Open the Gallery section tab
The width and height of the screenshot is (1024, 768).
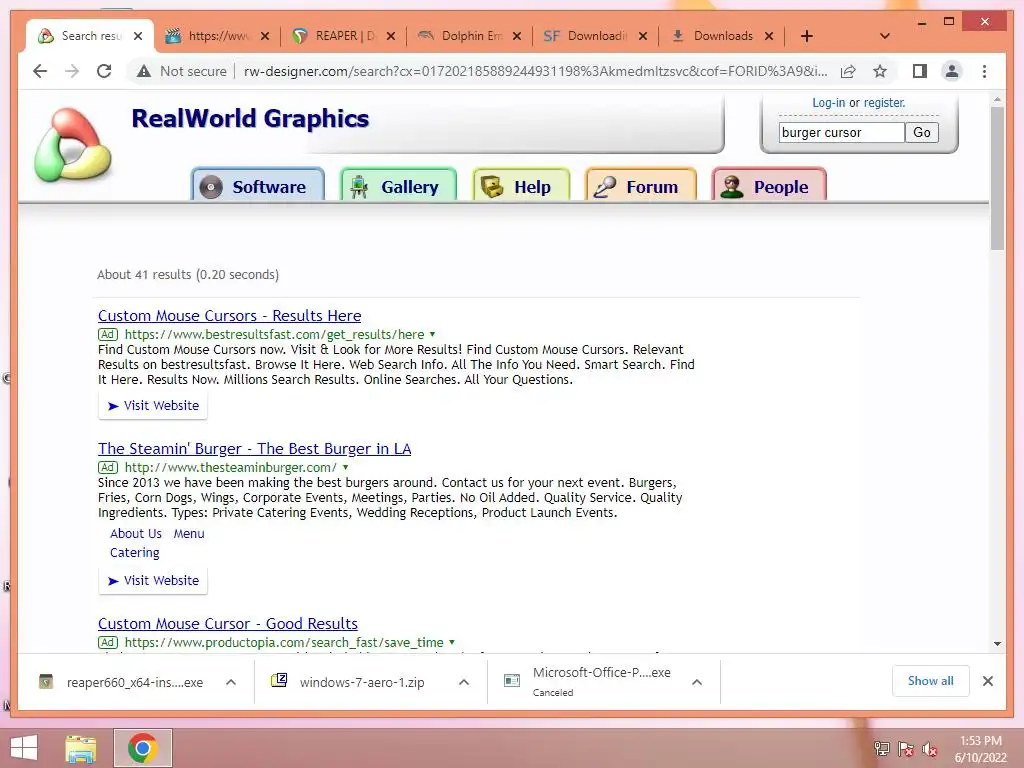(398, 185)
